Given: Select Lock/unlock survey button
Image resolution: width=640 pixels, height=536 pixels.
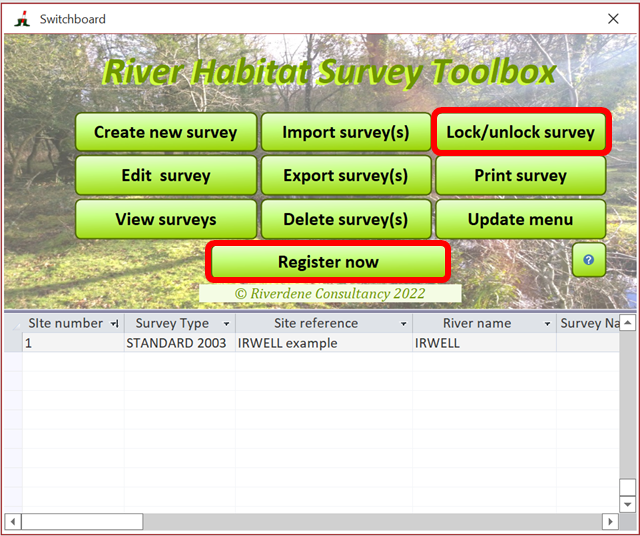Looking at the screenshot, I should [x=521, y=132].
